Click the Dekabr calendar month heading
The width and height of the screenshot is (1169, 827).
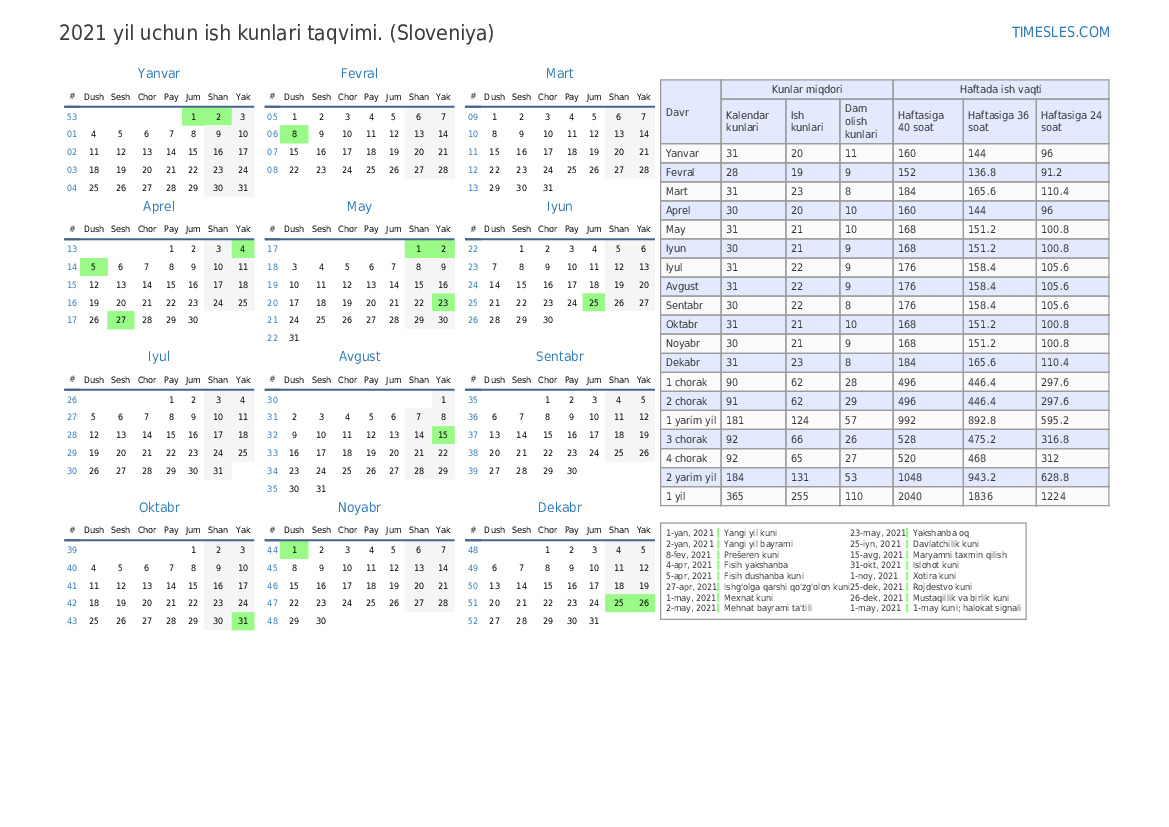[x=559, y=507]
